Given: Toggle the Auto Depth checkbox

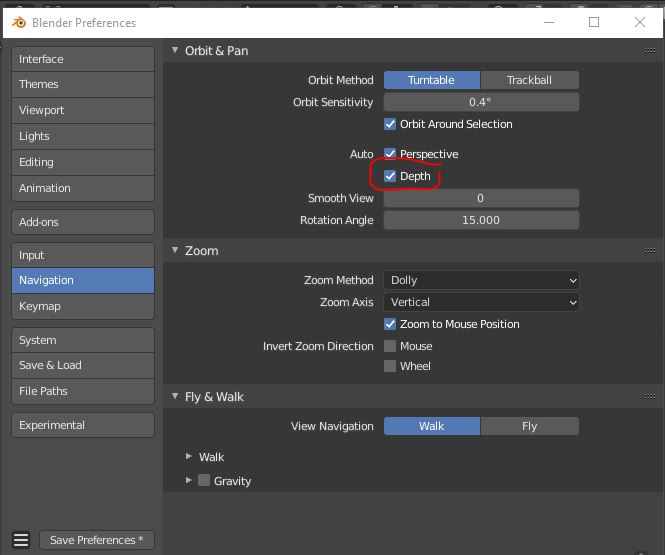Looking at the screenshot, I should click(x=391, y=176).
